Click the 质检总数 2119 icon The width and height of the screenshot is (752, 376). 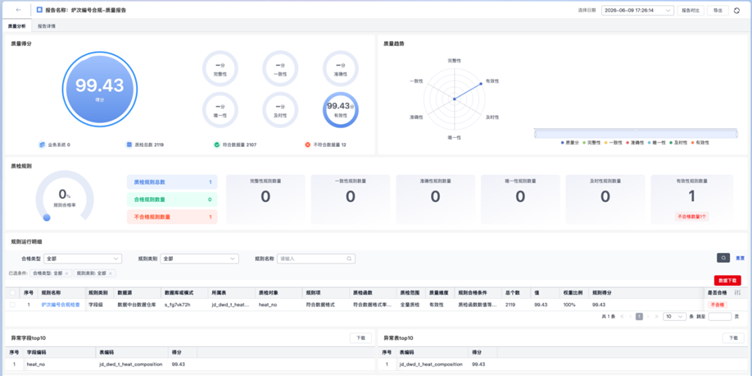(129, 144)
